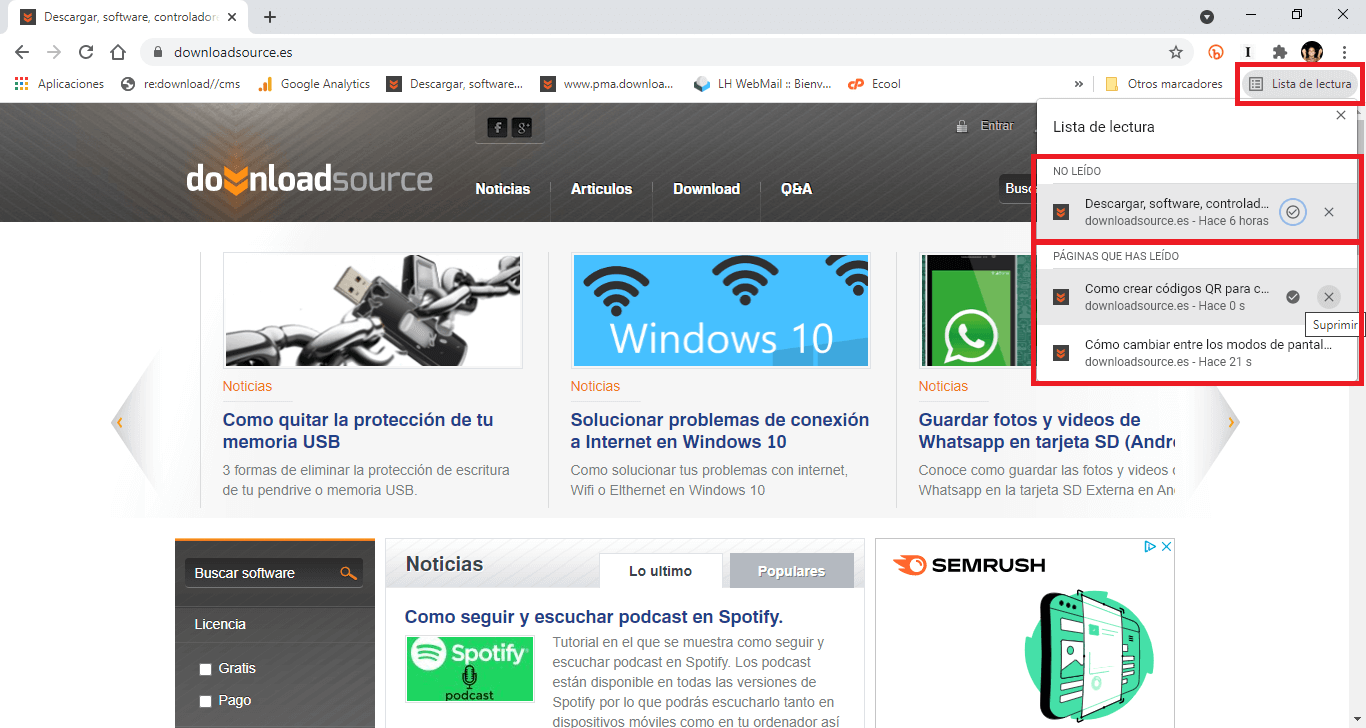Close the Lista de lectura panel
The width and height of the screenshot is (1366, 728).
1341,116
